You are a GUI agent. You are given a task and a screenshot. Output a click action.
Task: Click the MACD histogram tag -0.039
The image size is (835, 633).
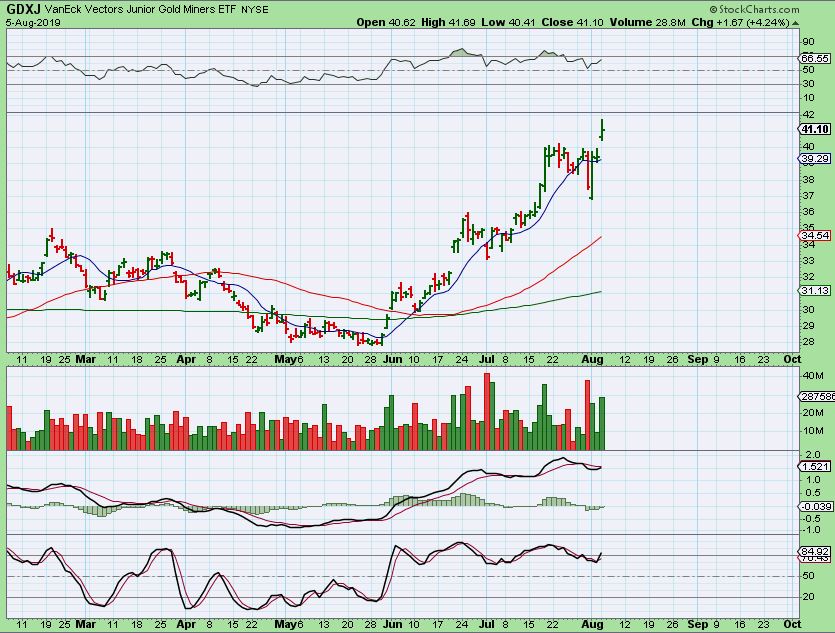pos(815,506)
